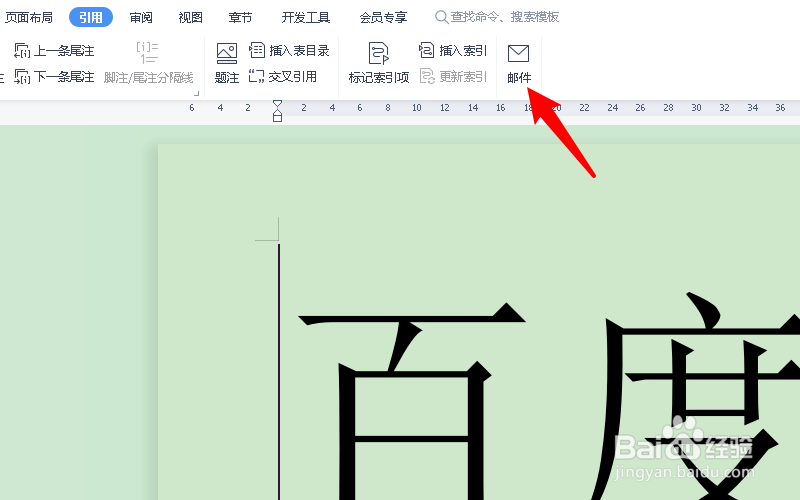Open the 开发工具 tab
The image size is (800, 500).
306,17
